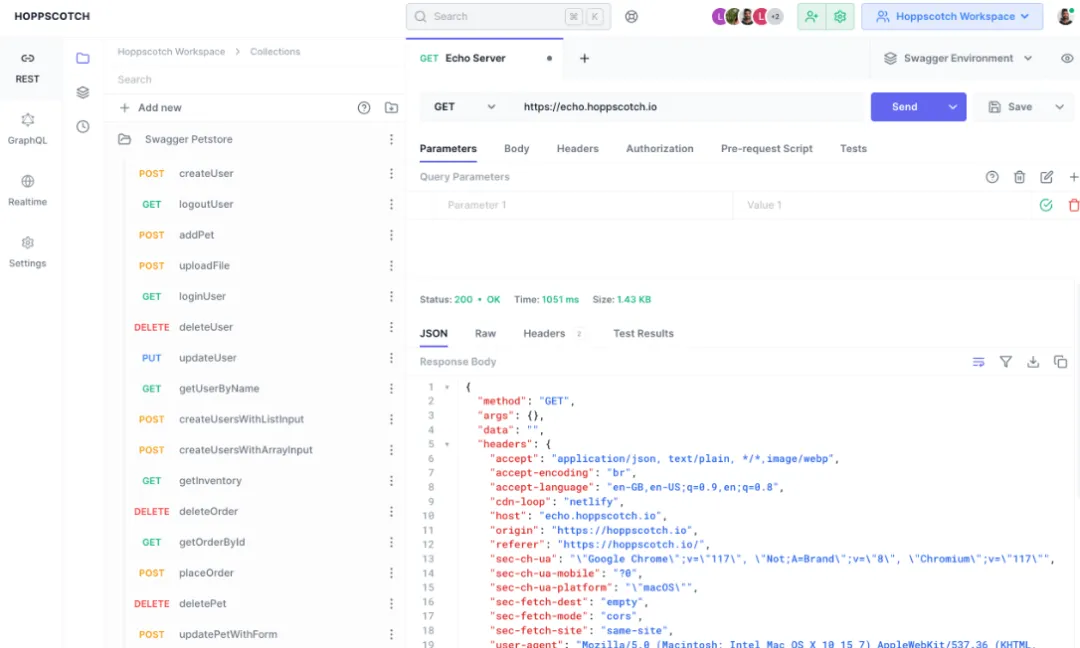Screen dimensions: 1080x648
Task: Open the Settings section in sidebar
Action: (28, 252)
